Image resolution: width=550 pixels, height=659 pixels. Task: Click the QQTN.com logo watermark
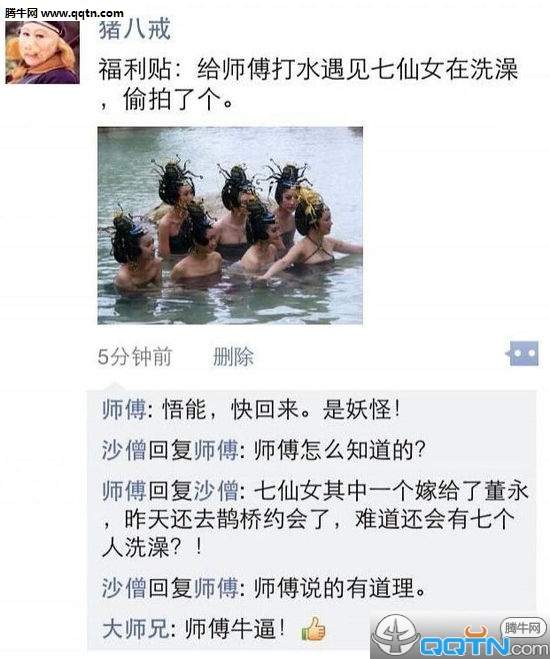460,637
